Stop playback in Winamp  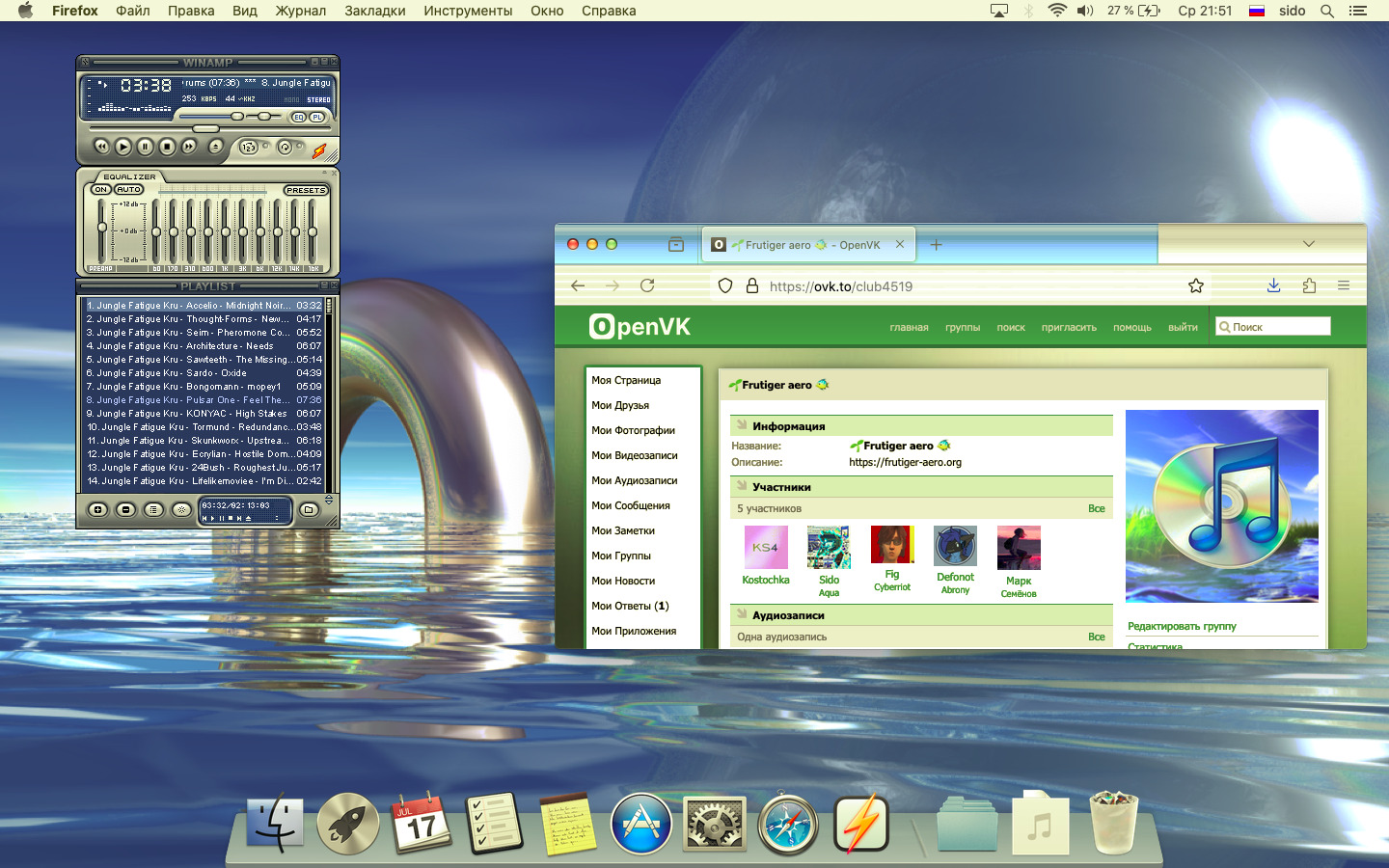[167, 147]
